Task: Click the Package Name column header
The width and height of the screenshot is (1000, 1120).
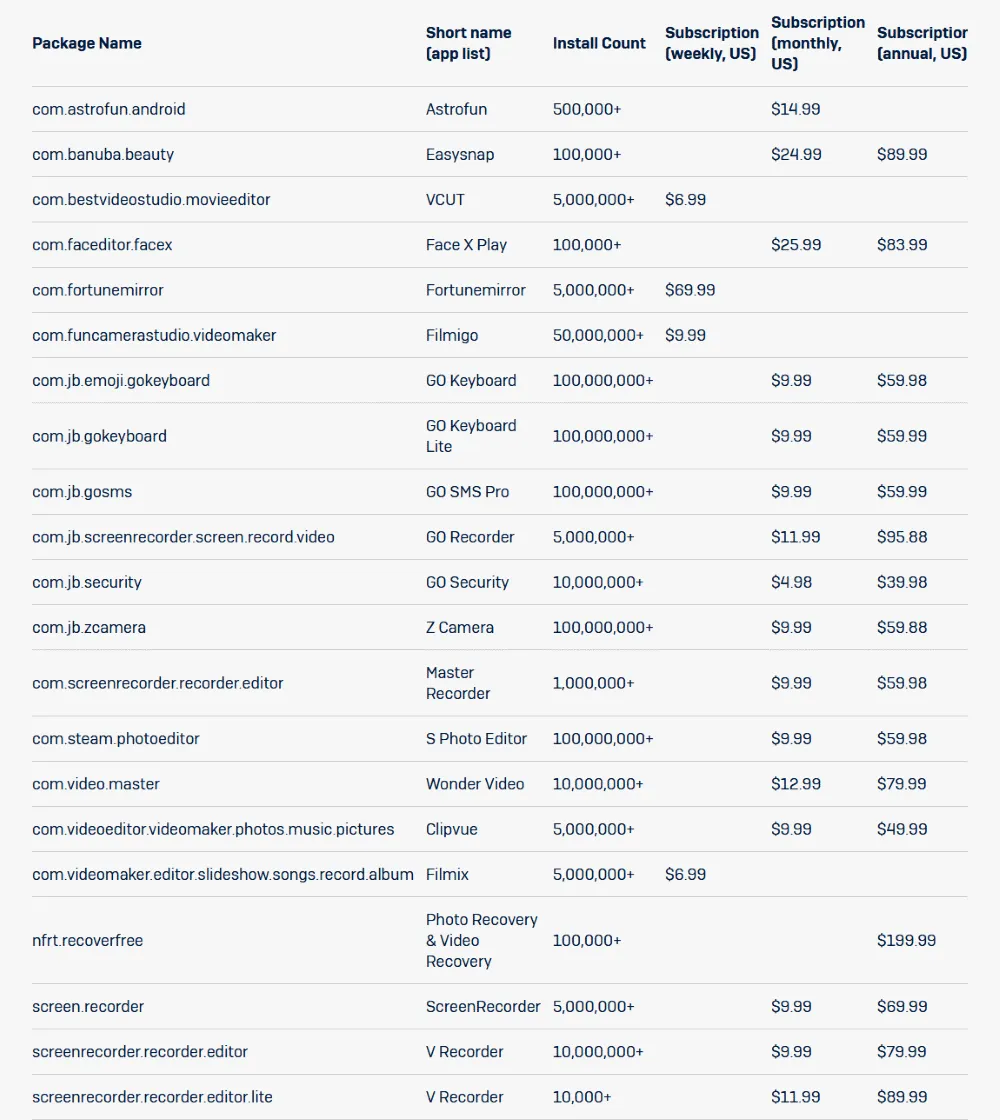Action: (x=87, y=43)
